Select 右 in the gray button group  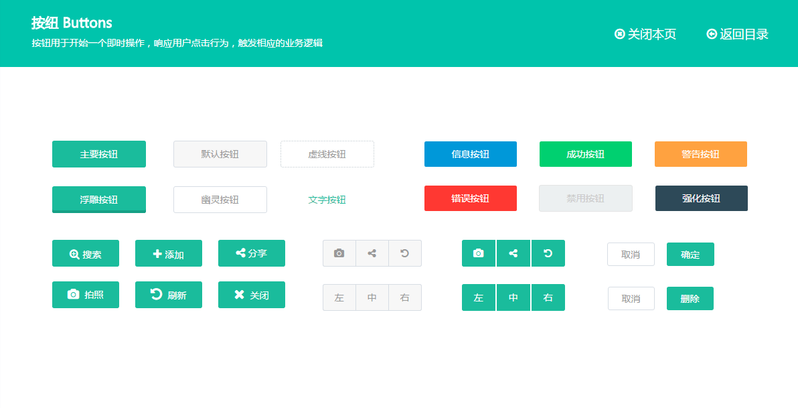pos(405,298)
